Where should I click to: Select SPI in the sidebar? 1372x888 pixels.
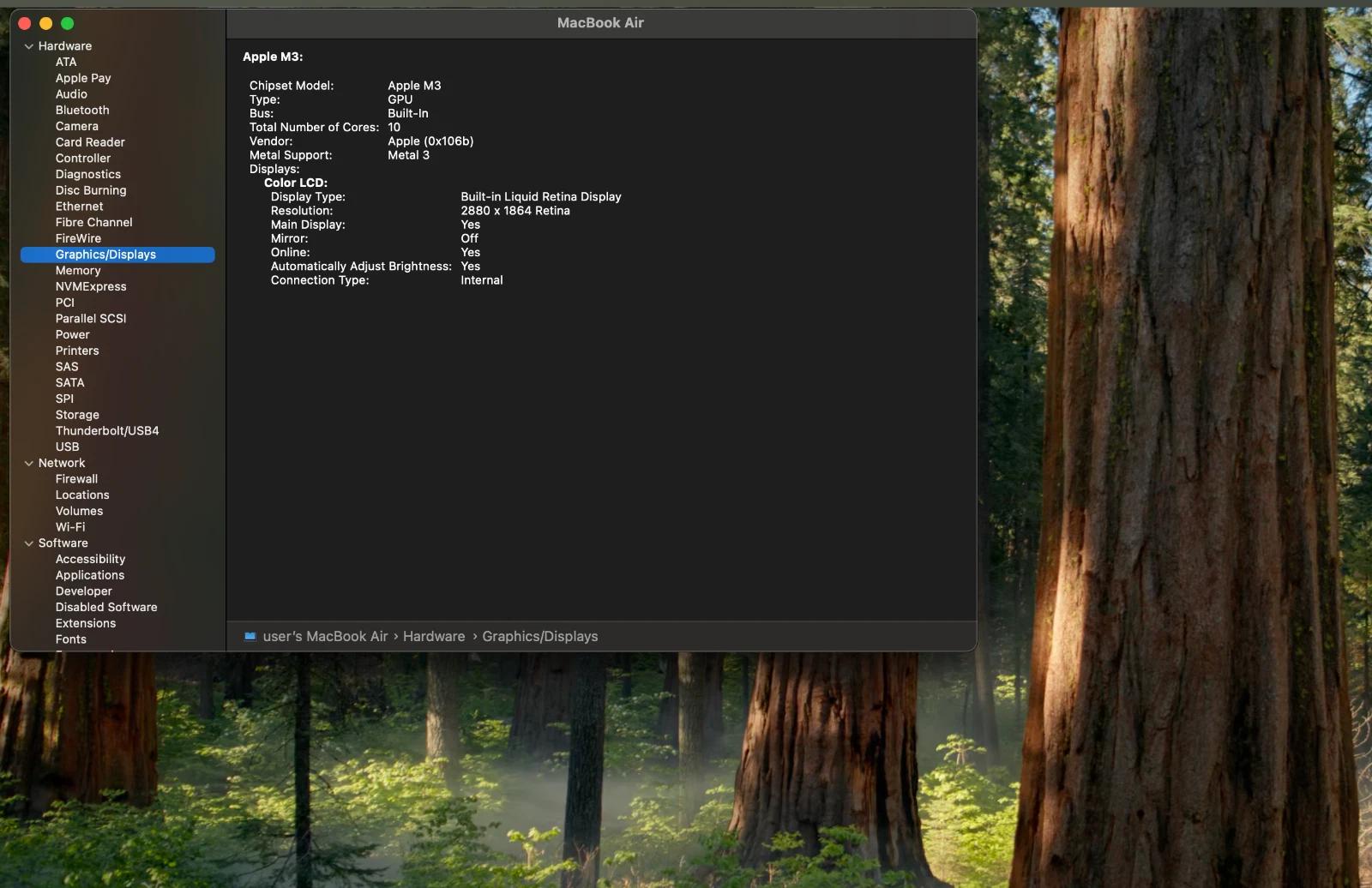click(64, 399)
